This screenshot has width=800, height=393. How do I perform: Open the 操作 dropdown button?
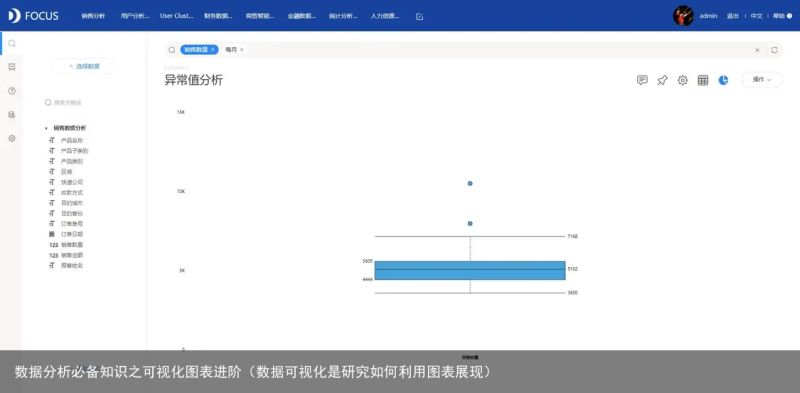[762, 80]
